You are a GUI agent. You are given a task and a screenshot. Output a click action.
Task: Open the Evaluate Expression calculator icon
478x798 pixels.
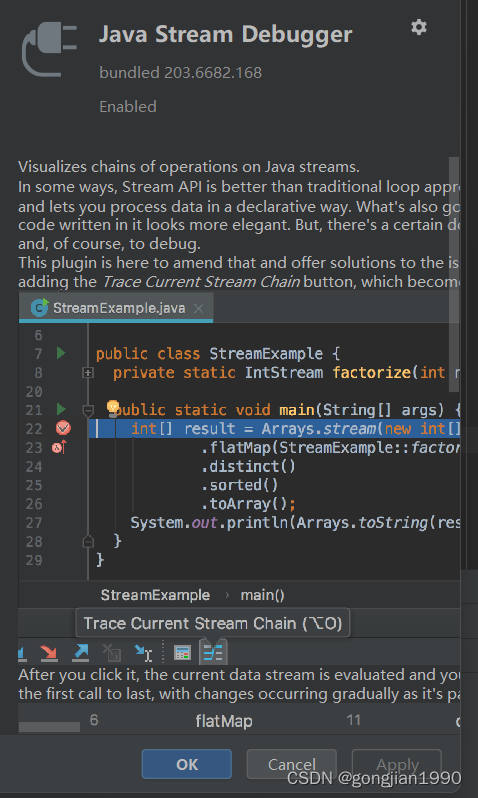click(182, 652)
